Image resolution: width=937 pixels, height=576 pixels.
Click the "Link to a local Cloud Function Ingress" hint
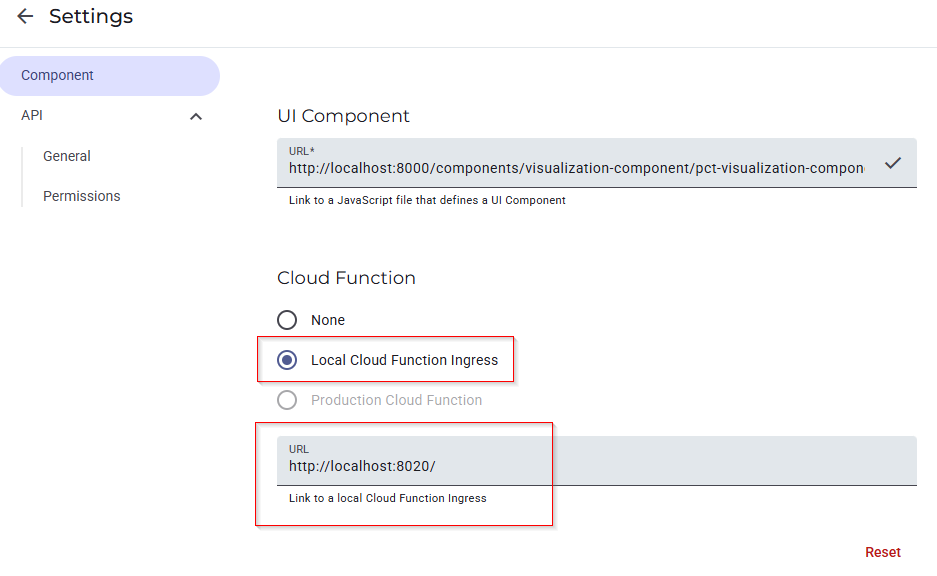(x=387, y=498)
